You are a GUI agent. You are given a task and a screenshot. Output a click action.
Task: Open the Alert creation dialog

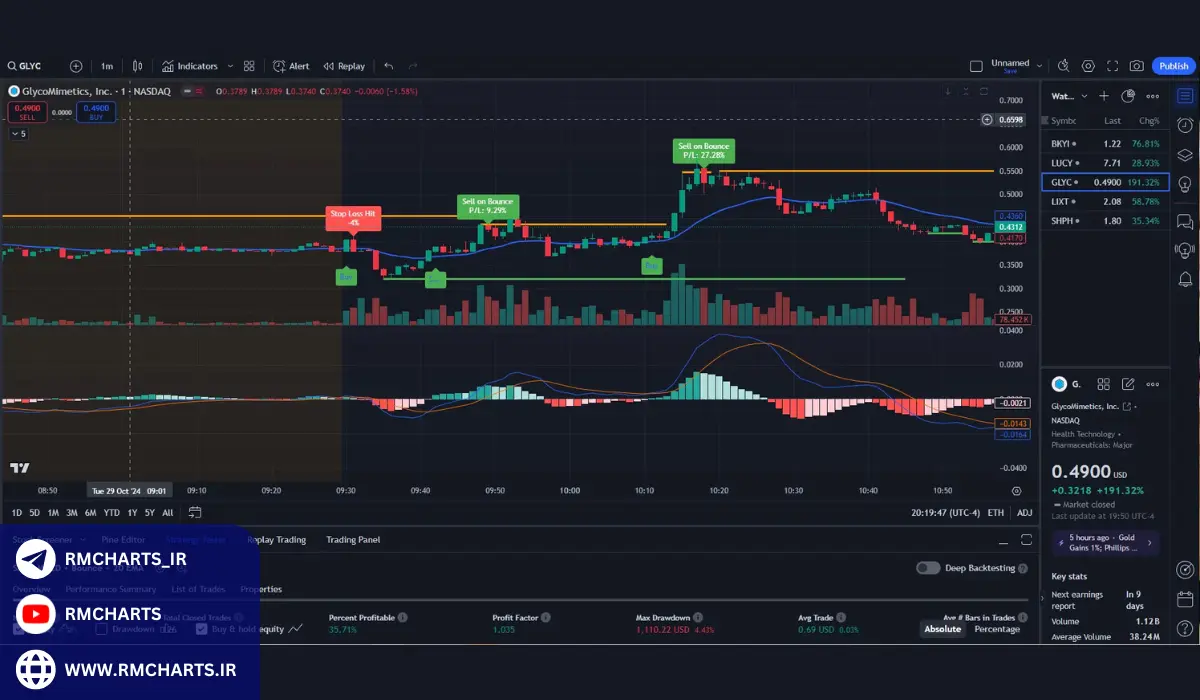tap(291, 66)
